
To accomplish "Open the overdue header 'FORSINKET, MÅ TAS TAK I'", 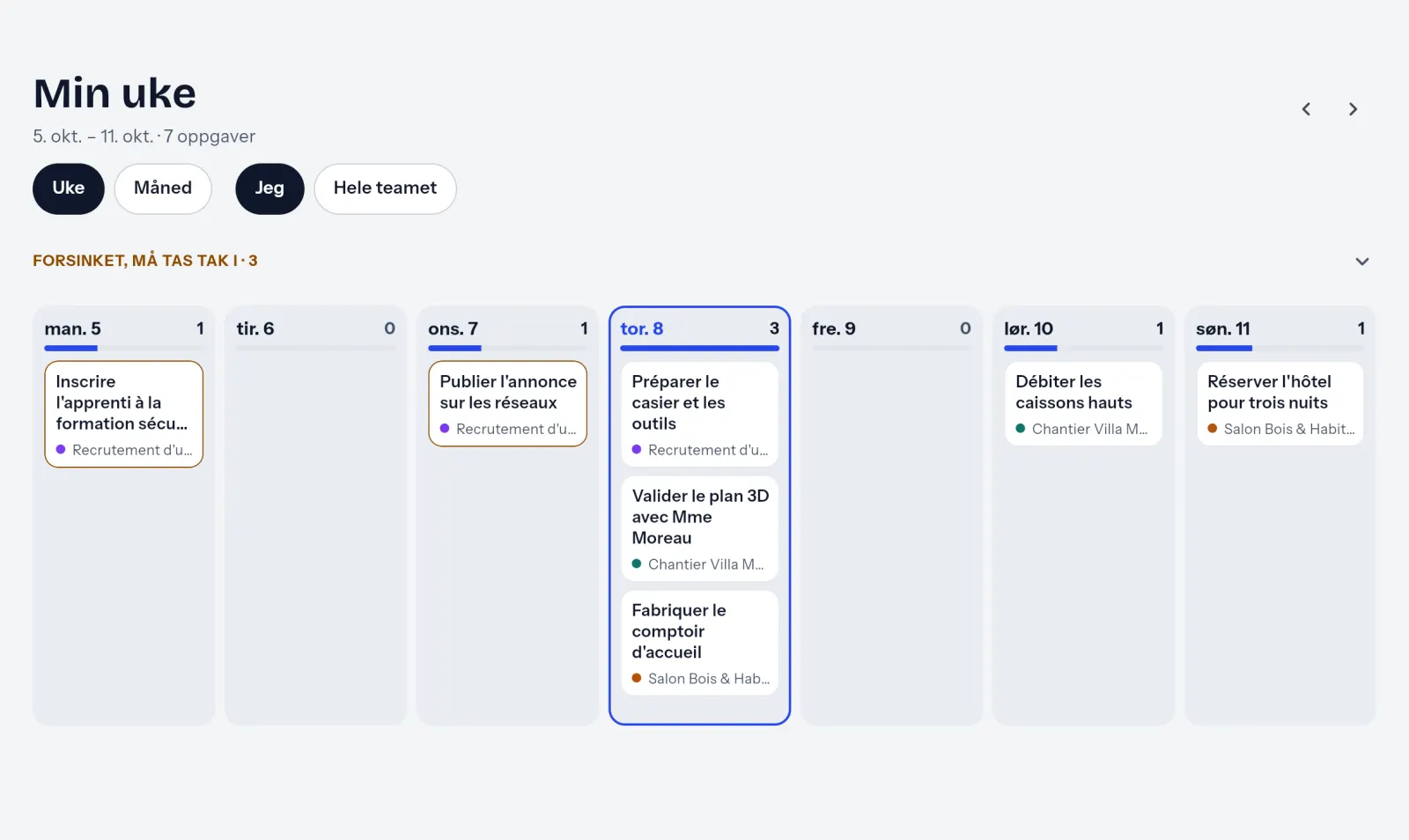I will [x=145, y=261].
